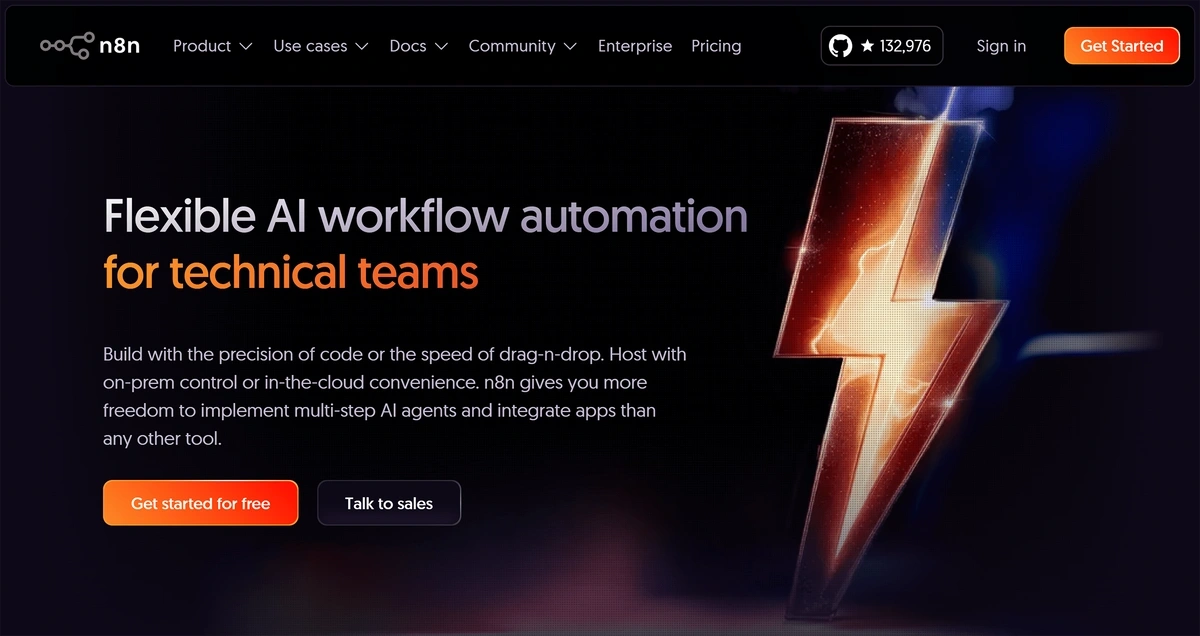The height and width of the screenshot is (636, 1200).
Task: Open the Product menu
Action: point(213,46)
